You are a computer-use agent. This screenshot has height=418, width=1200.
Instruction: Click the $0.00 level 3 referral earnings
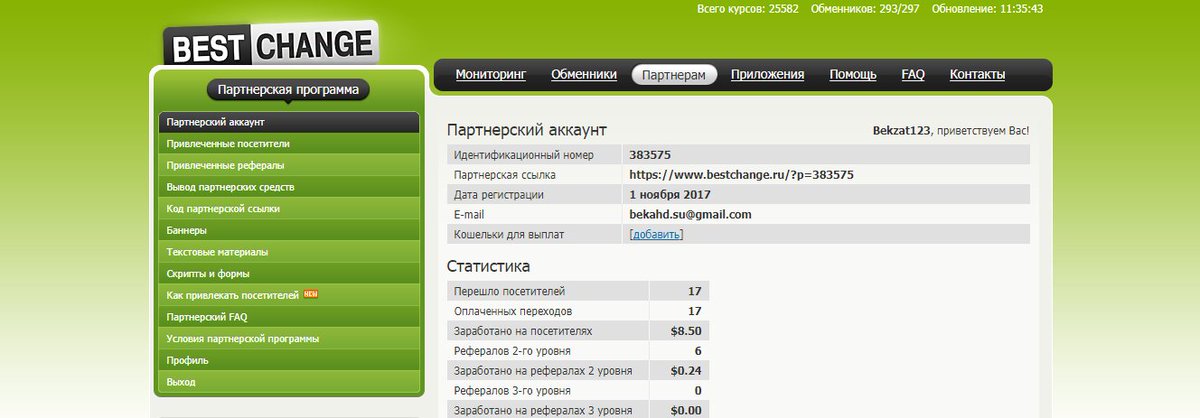686,410
